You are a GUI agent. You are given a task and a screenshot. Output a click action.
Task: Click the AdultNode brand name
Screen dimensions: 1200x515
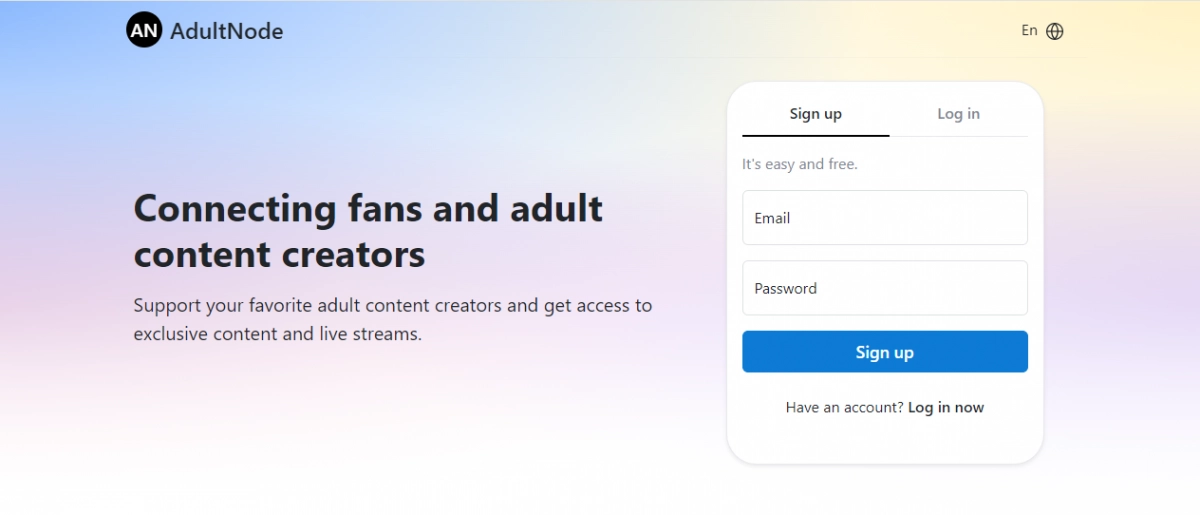point(226,31)
